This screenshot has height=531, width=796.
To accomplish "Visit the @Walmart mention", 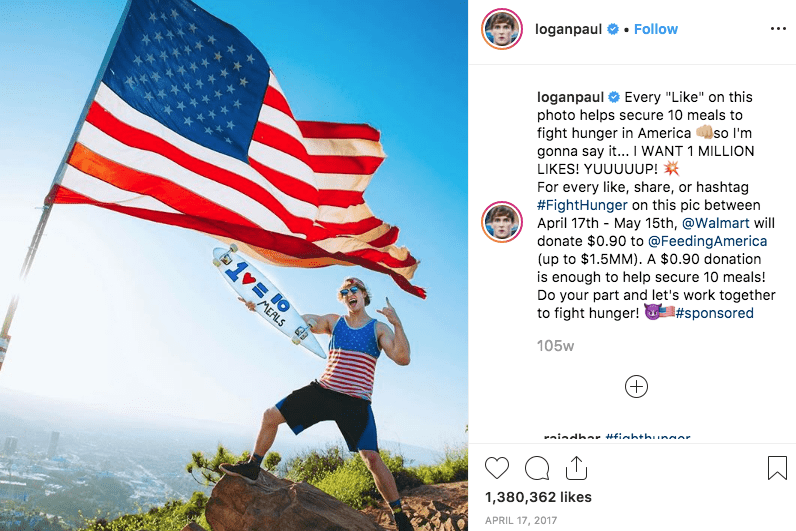I will pyautogui.click(x=715, y=223).
